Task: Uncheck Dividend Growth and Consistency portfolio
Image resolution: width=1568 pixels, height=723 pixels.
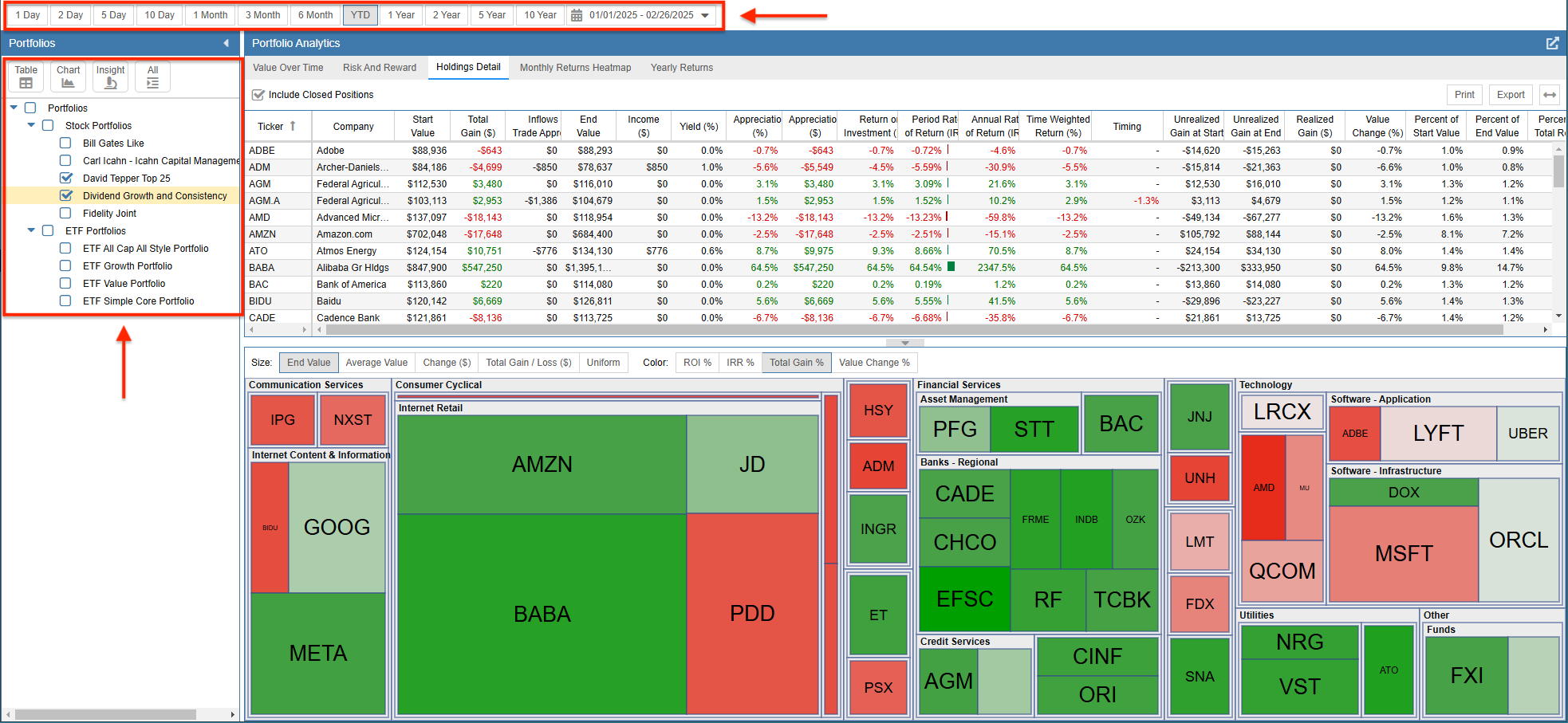Action: pos(66,195)
